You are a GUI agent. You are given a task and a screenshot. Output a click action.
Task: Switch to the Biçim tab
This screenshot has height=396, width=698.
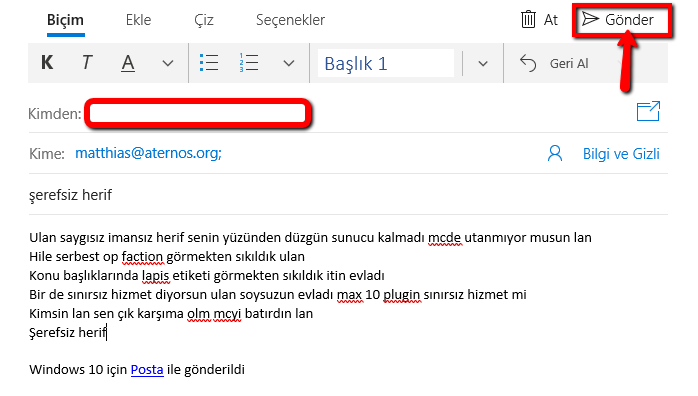(x=65, y=20)
